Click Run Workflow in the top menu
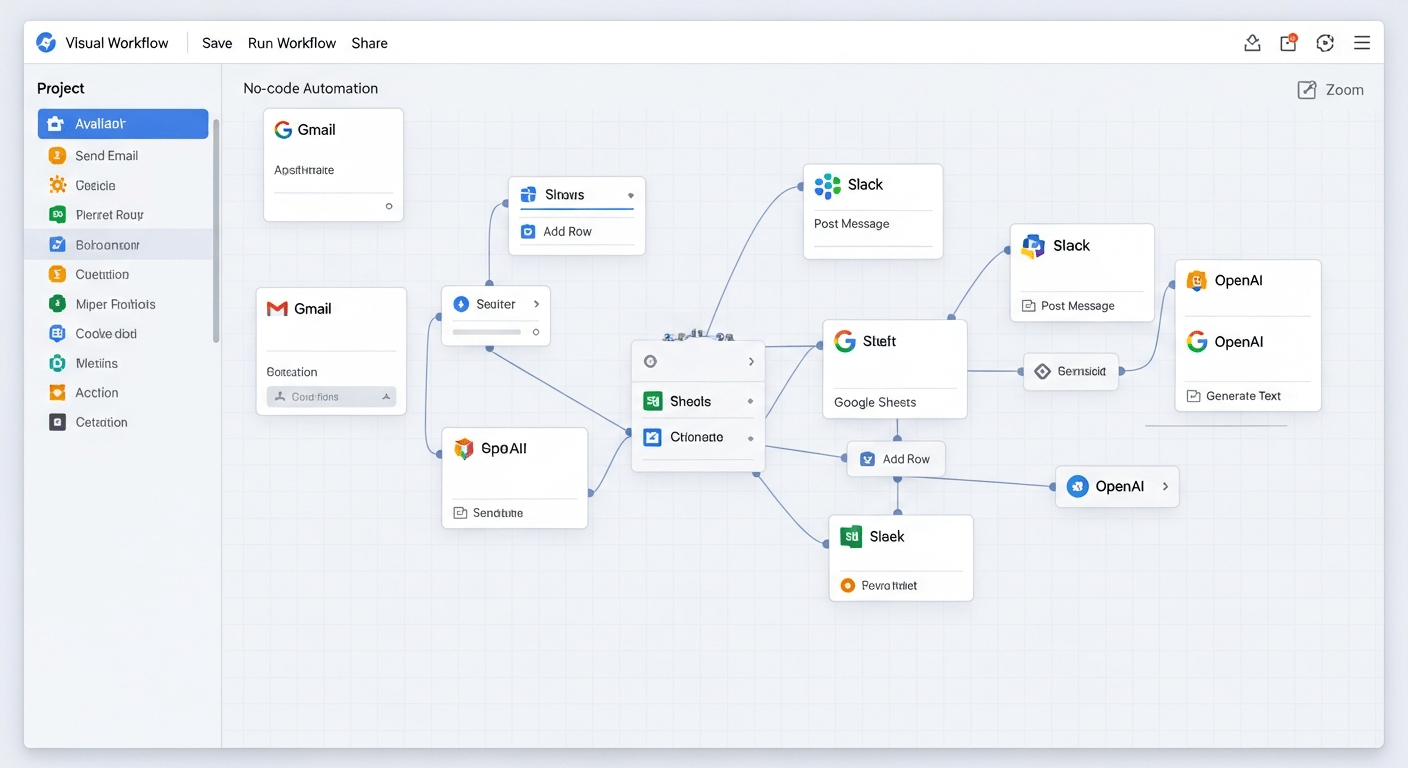1408x768 pixels. click(x=292, y=43)
